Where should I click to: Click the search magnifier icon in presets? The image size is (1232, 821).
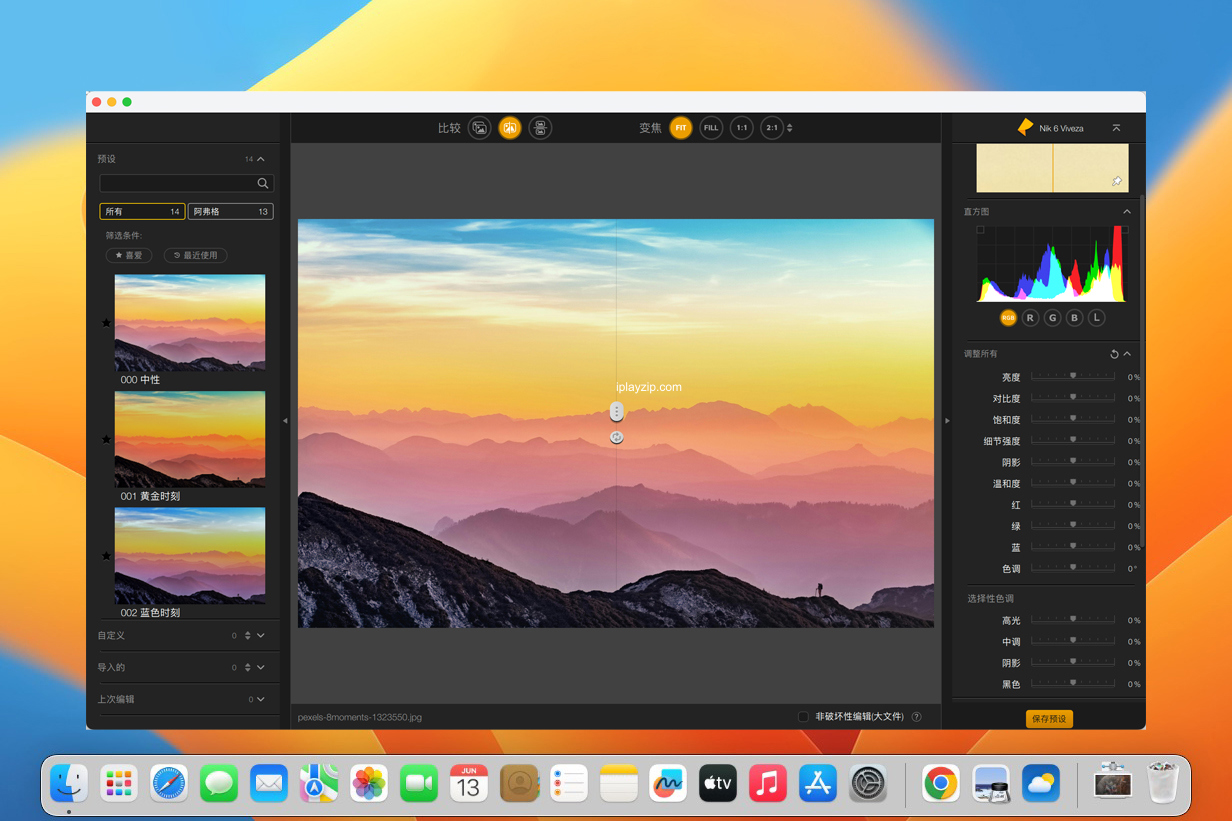263,183
